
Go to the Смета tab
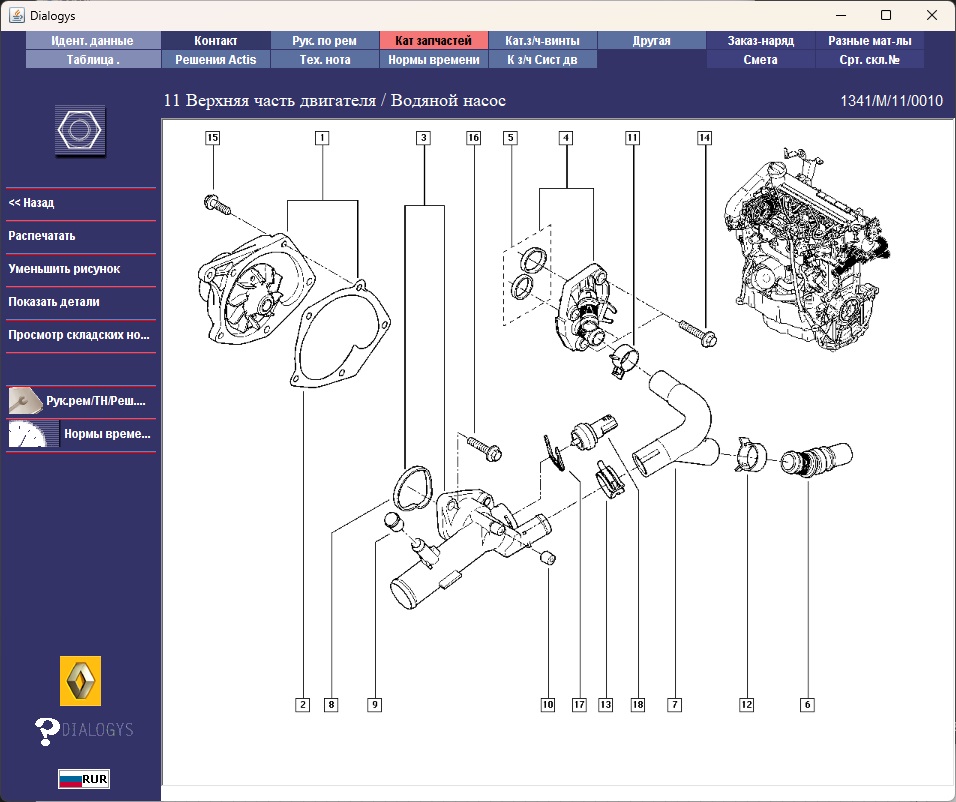point(761,59)
